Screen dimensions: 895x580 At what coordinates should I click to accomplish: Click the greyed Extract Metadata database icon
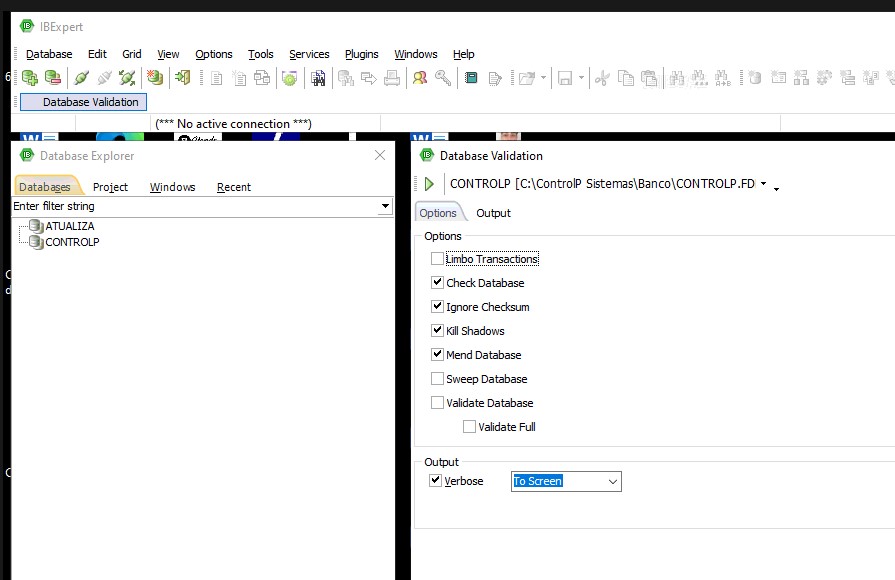346,78
